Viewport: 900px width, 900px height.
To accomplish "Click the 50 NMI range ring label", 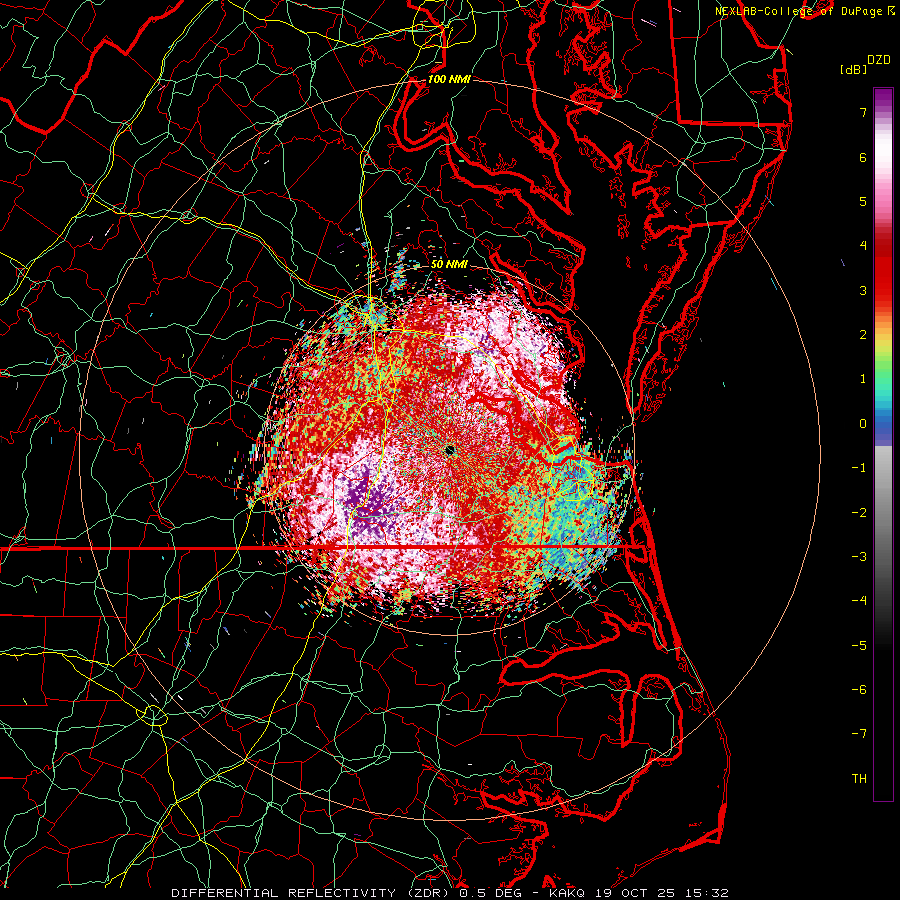I will (x=449, y=264).
